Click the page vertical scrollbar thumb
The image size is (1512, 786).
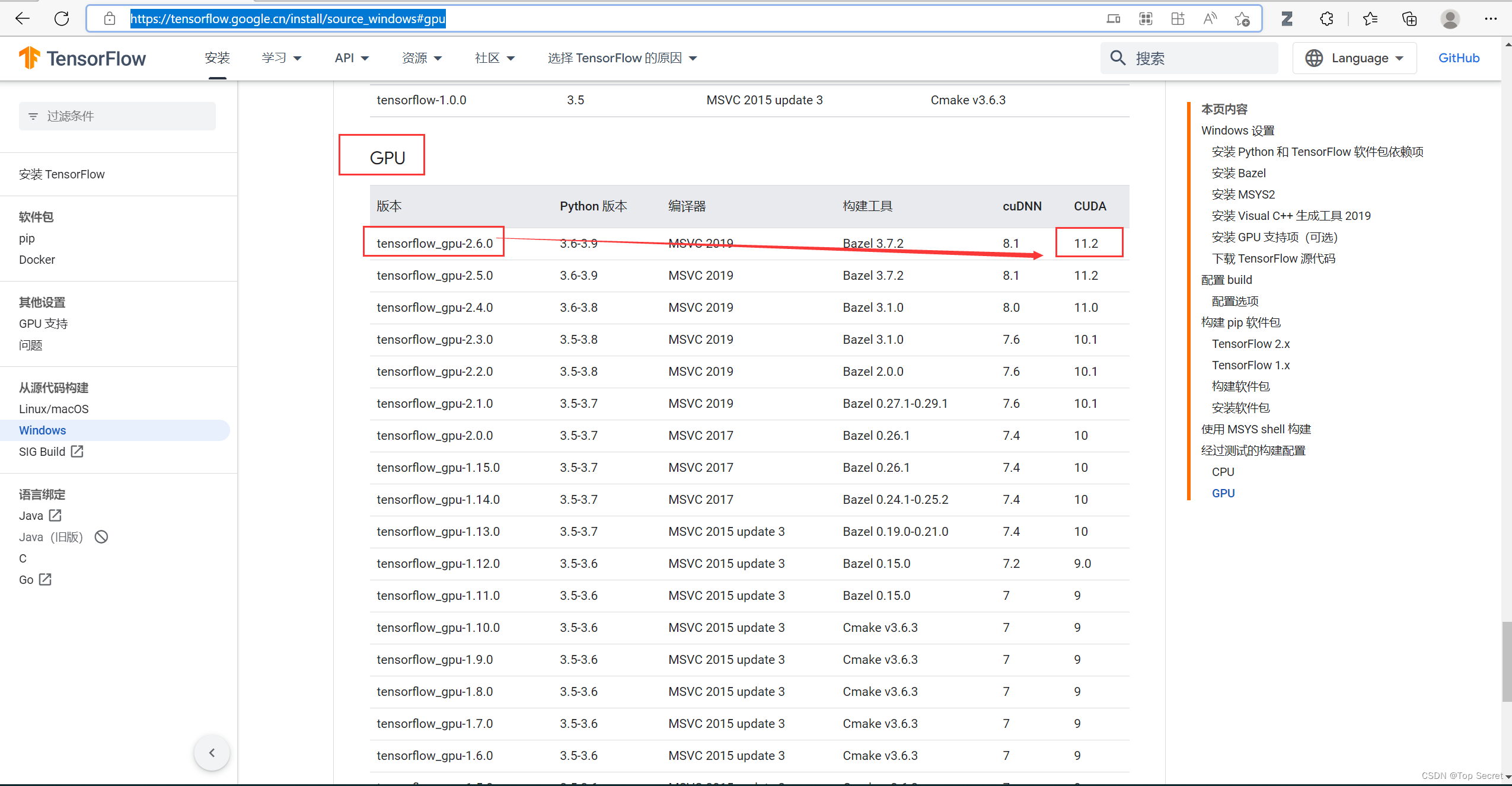pyautogui.click(x=1507, y=662)
